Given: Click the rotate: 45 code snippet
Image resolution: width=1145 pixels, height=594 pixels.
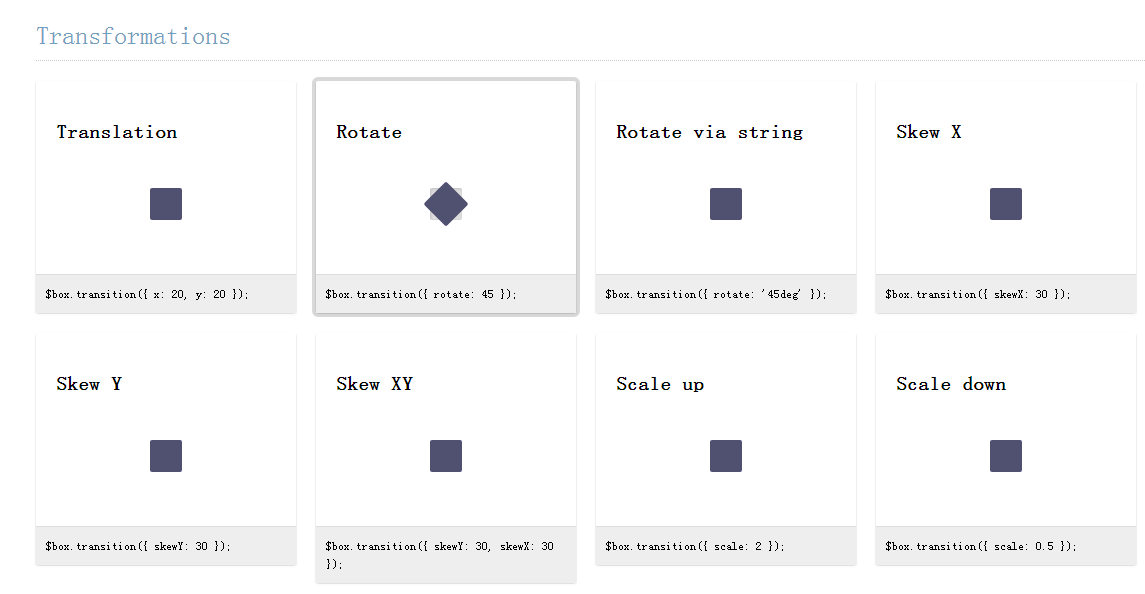Looking at the screenshot, I should (421, 294).
